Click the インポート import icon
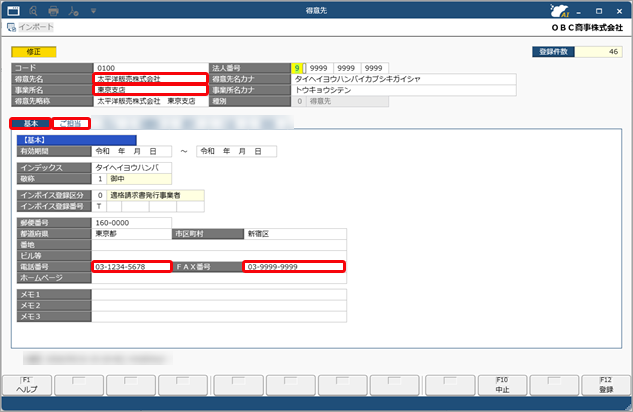The image size is (633, 412). pyautogui.click(x=11, y=27)
